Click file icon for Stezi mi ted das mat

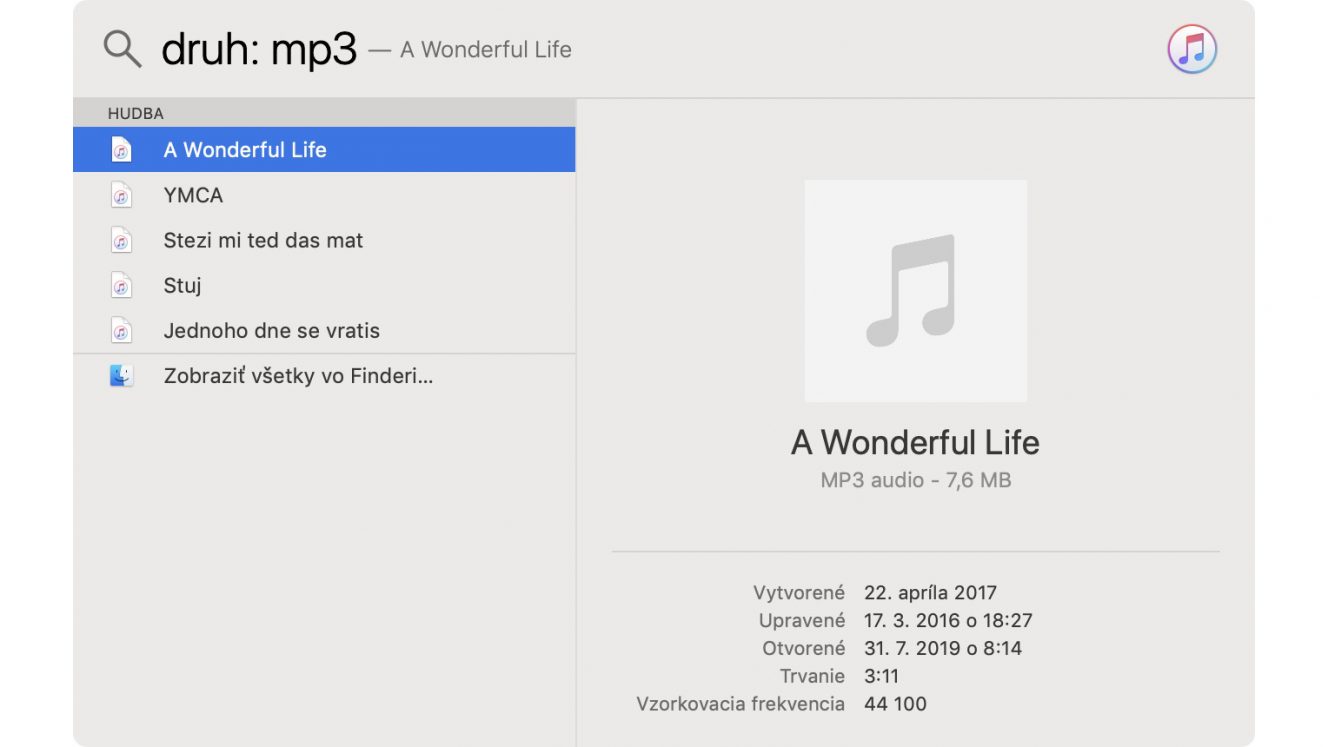tap(121, 240)
